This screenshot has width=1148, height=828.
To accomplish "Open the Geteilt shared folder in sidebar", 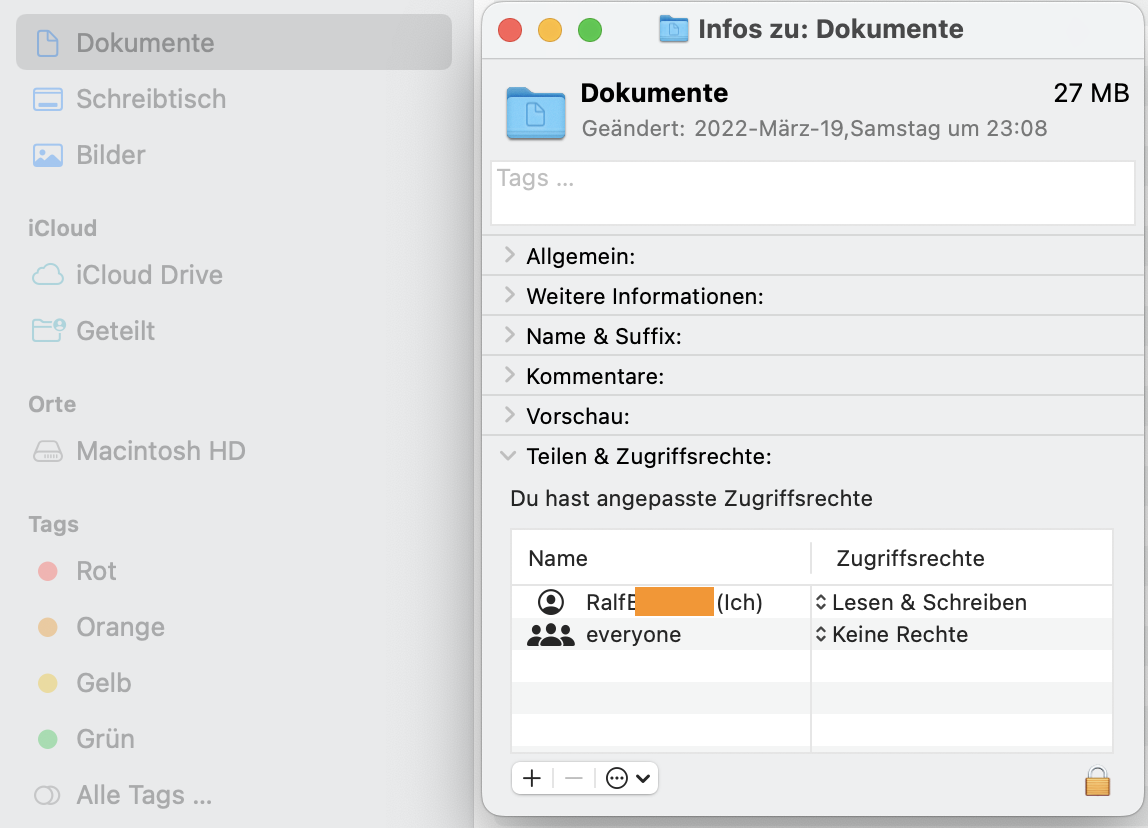I will 115,331.
